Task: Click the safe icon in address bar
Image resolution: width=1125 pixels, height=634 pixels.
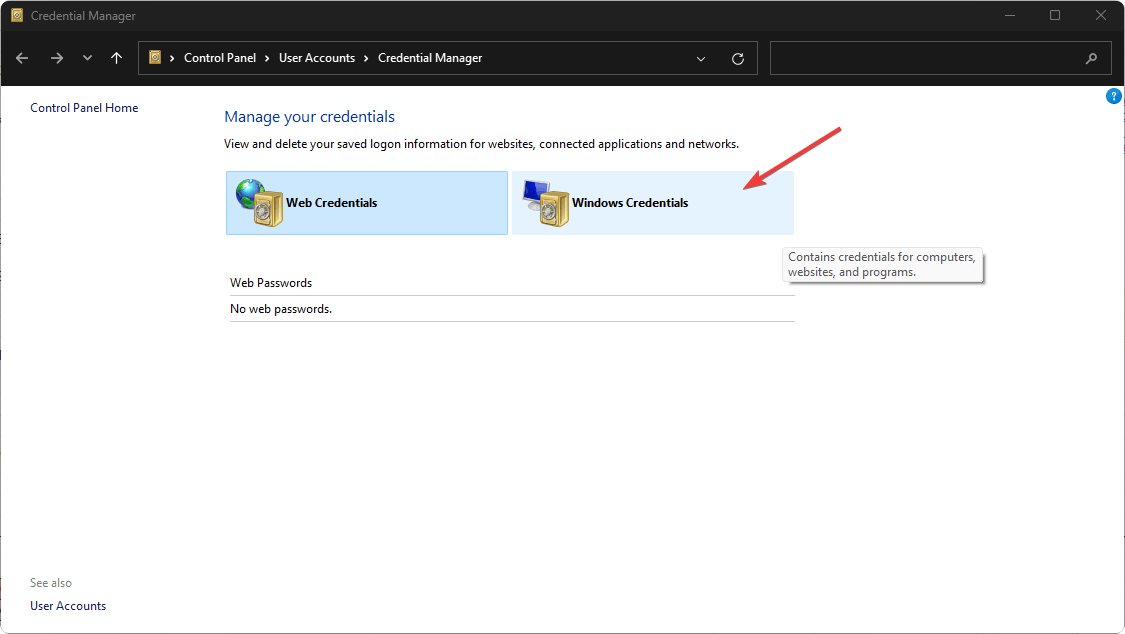Action: point(155,58)
